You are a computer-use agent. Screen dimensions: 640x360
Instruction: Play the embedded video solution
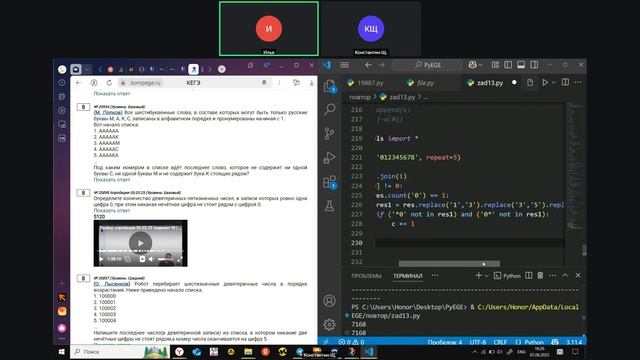pos(140,243)
